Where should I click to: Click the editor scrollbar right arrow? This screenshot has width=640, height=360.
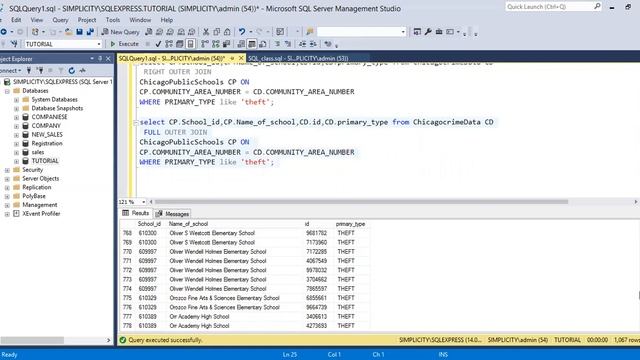[x=636, y=202]
